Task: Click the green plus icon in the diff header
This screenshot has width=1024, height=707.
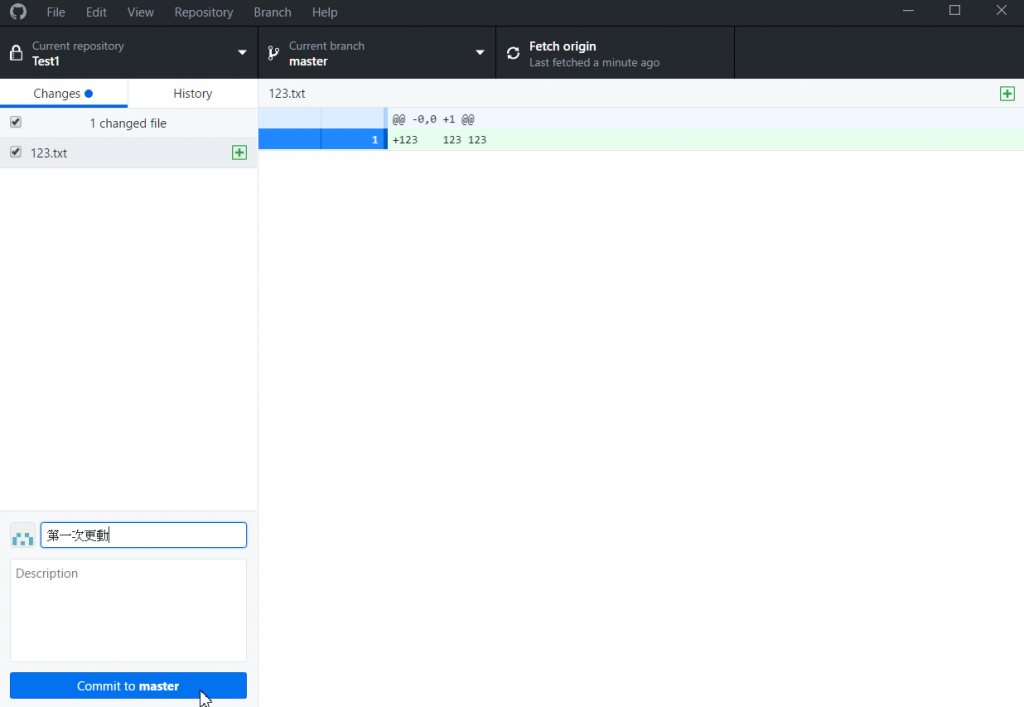Action: click(x=1007, y=93)
